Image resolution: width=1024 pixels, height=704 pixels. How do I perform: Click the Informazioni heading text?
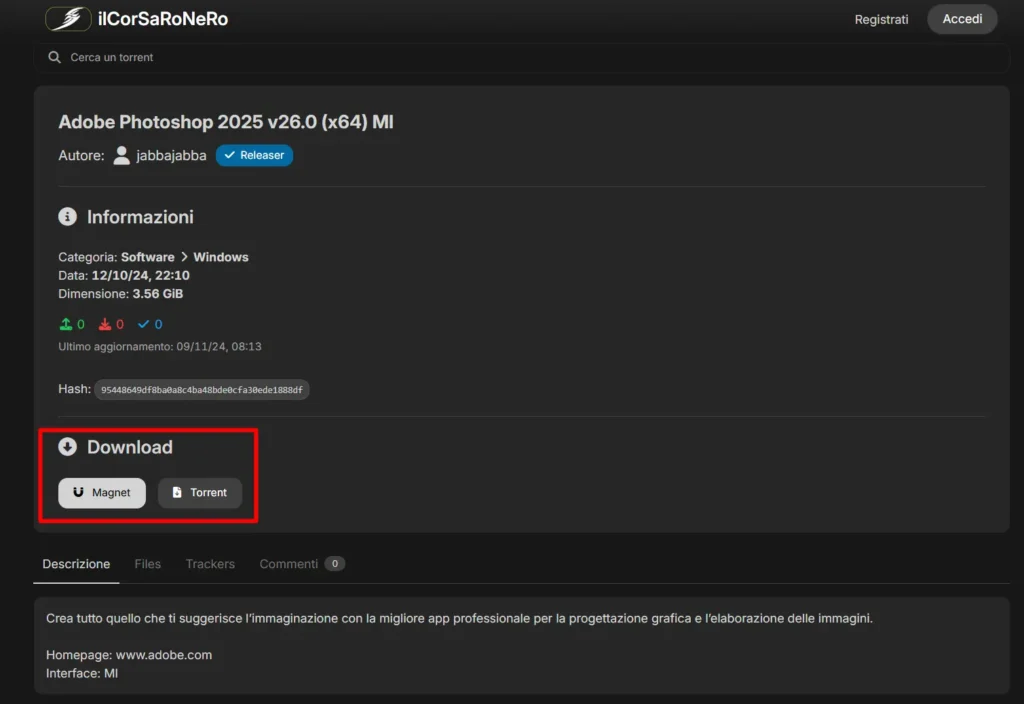140,217
